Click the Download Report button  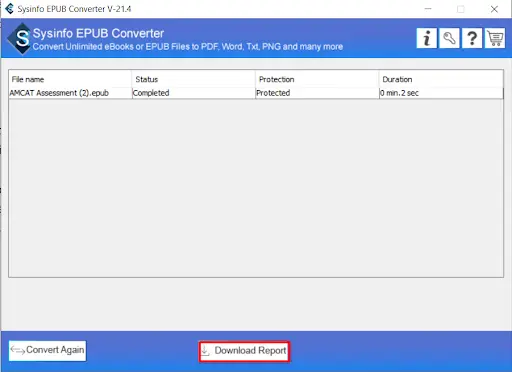pos(244,351)
